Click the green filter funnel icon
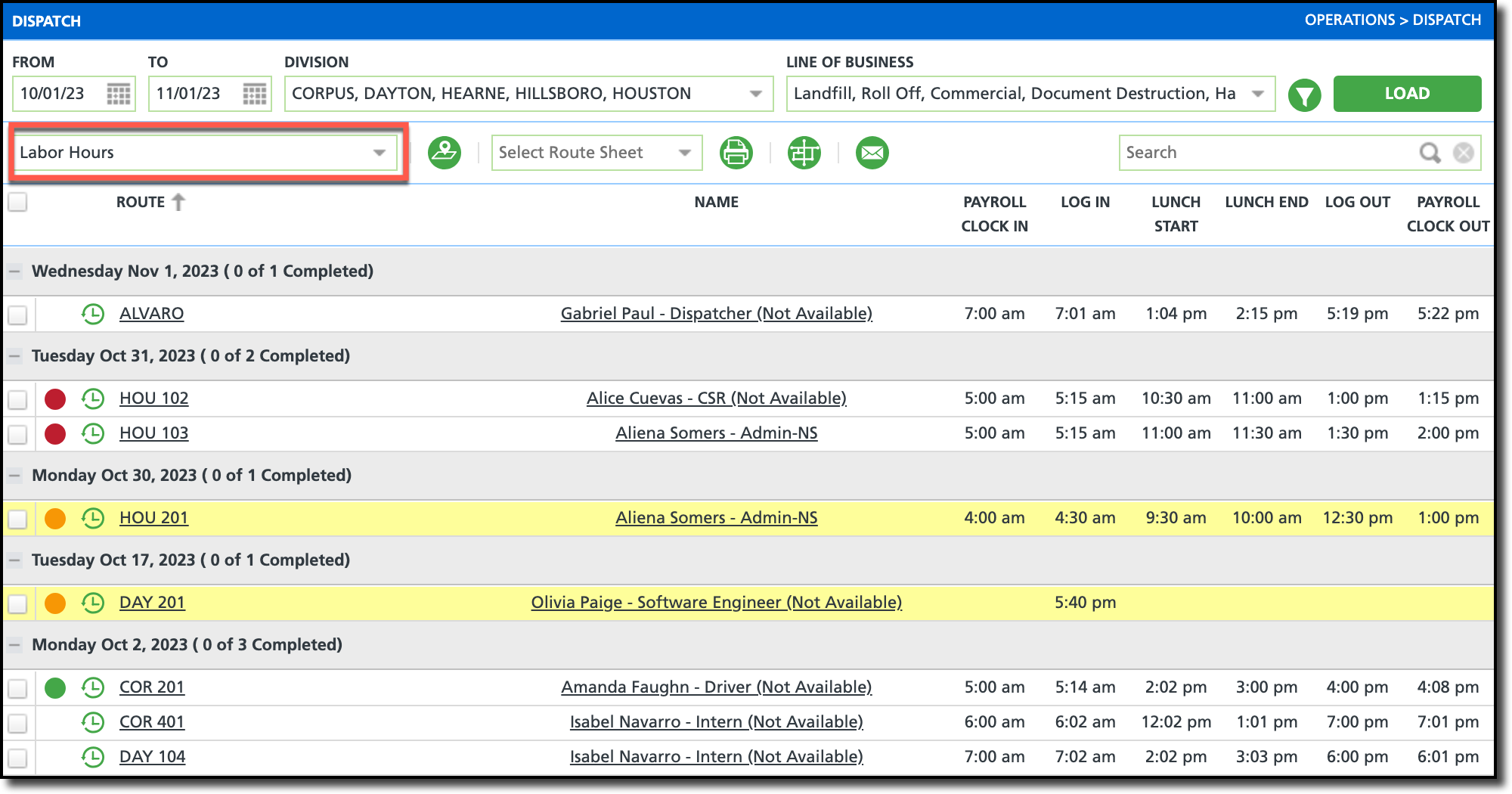The image size is (1512, 794). point(1304,95)
